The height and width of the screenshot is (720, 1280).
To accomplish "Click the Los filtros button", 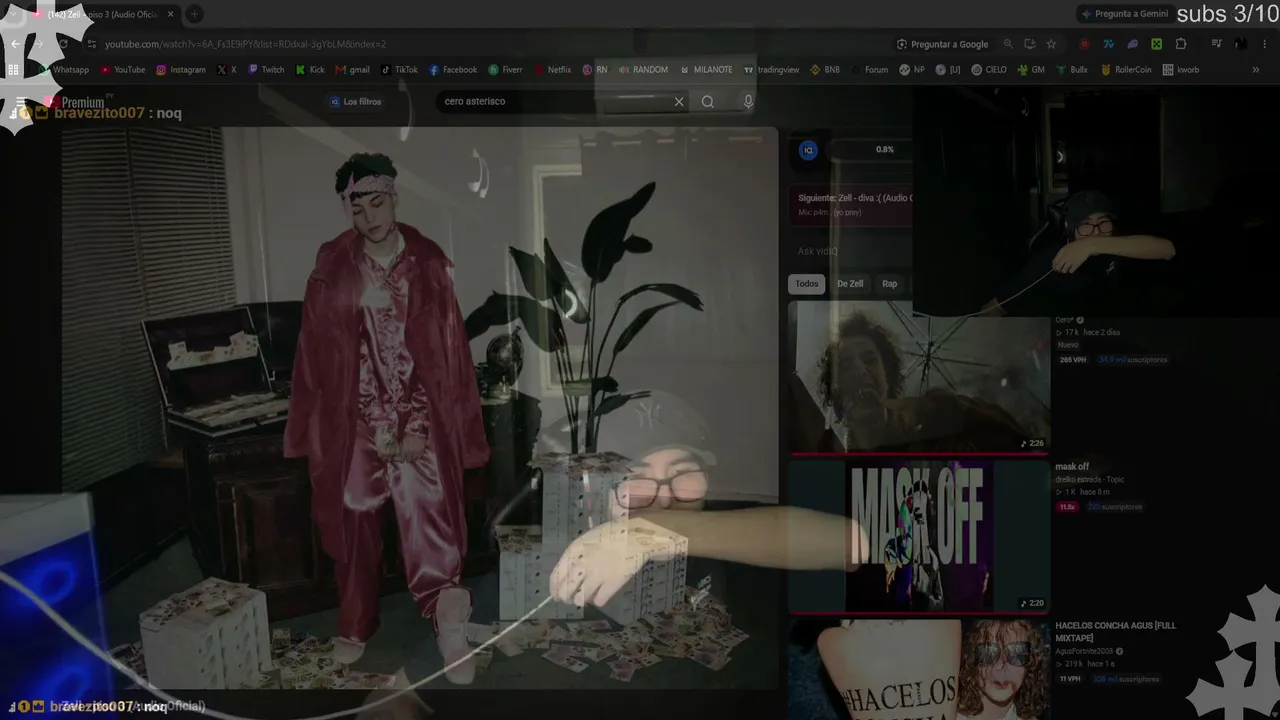I will (355, 101).
